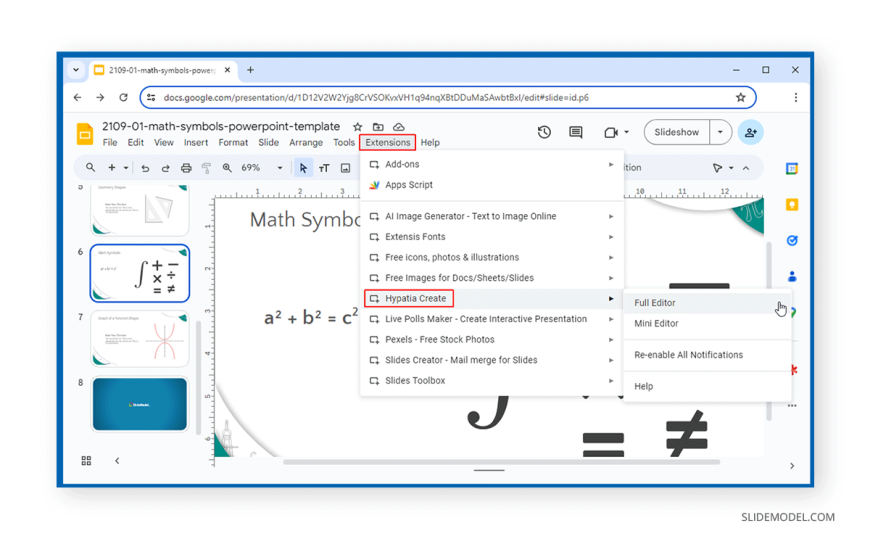Open the comments panel icon
Image resolution: width=870 pixels, height=539 pixels.
coord(575,132)
